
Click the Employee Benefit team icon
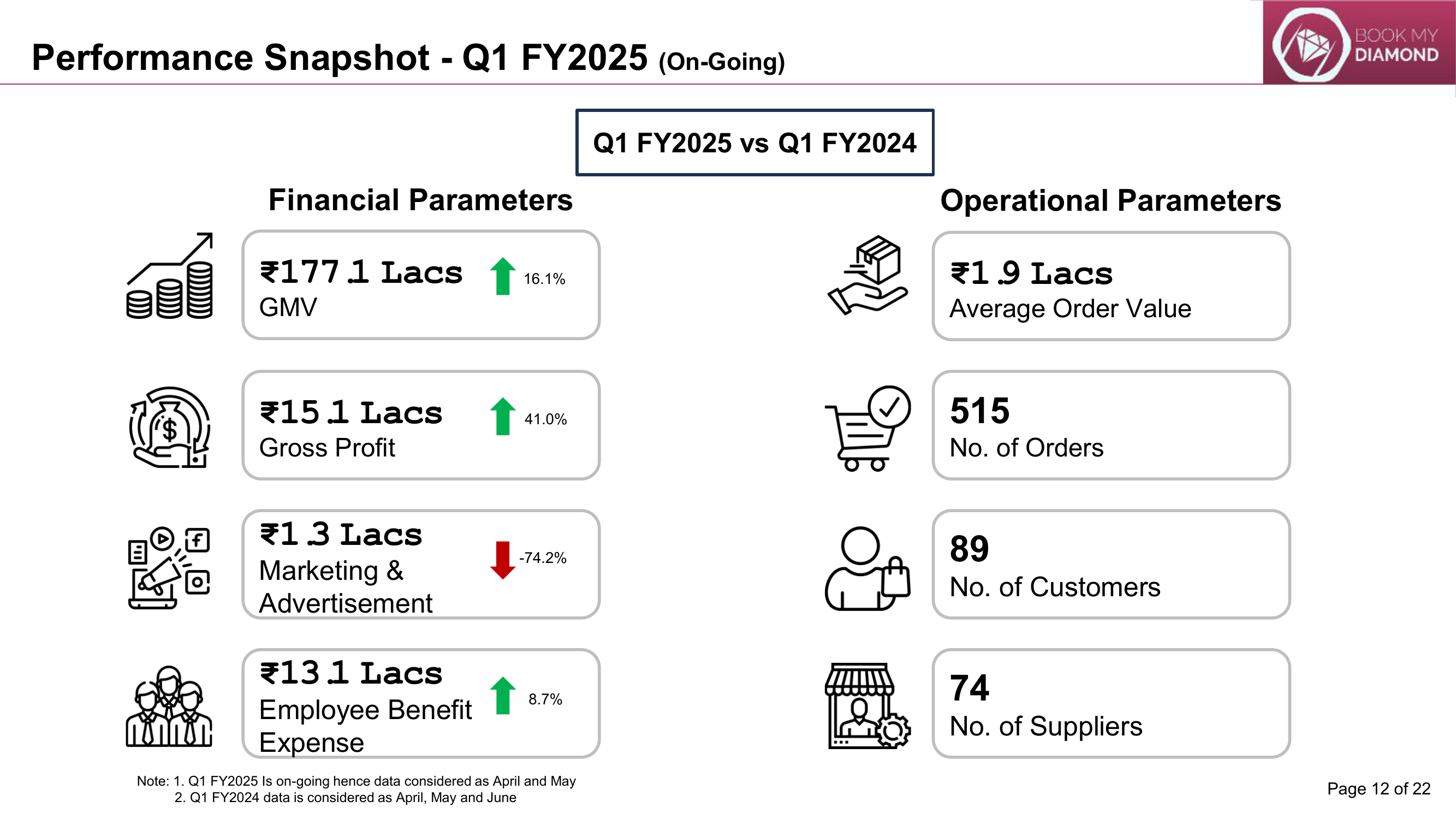[169, 707]
